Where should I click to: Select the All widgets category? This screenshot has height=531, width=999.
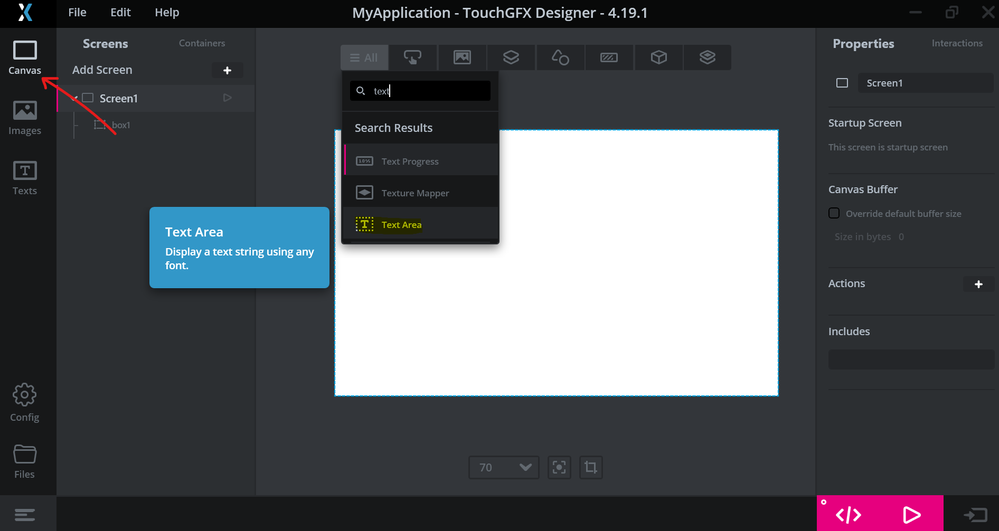pos(364,57)
